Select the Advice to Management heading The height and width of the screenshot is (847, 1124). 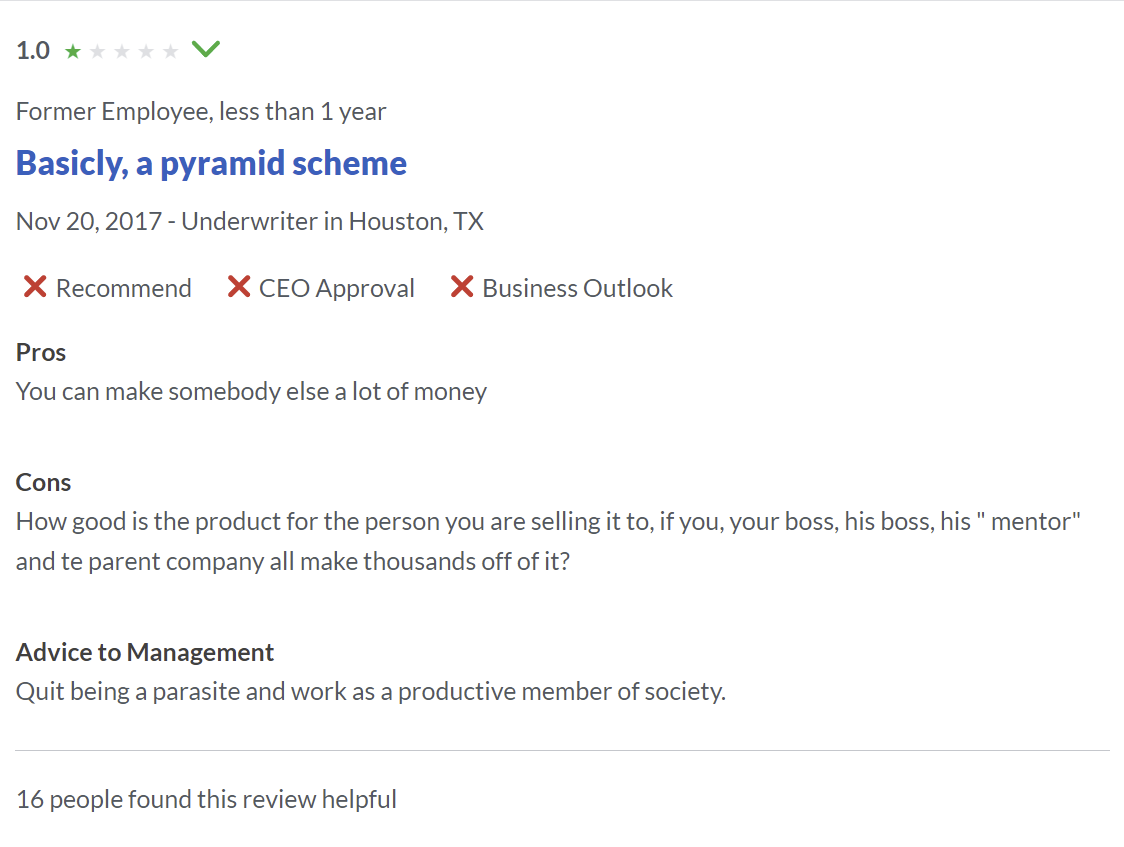145,652
